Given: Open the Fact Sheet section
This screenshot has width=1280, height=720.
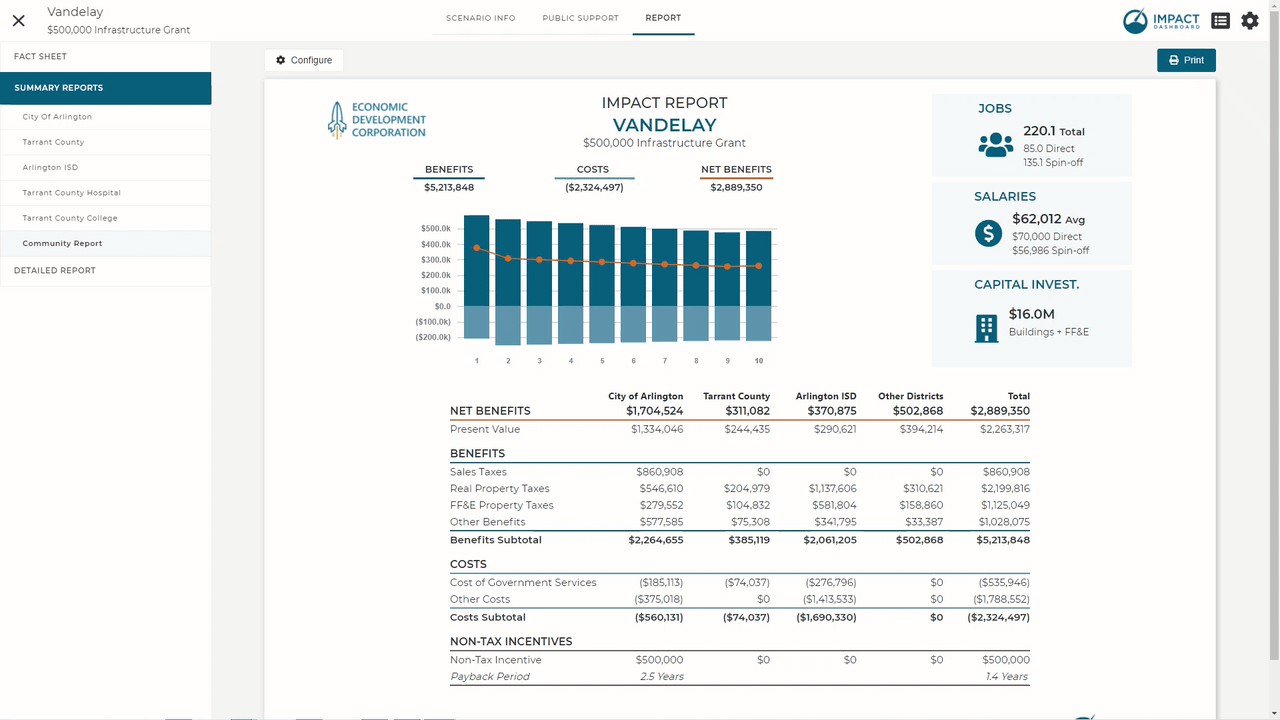Looking at the screenshot, I should 105,57.
